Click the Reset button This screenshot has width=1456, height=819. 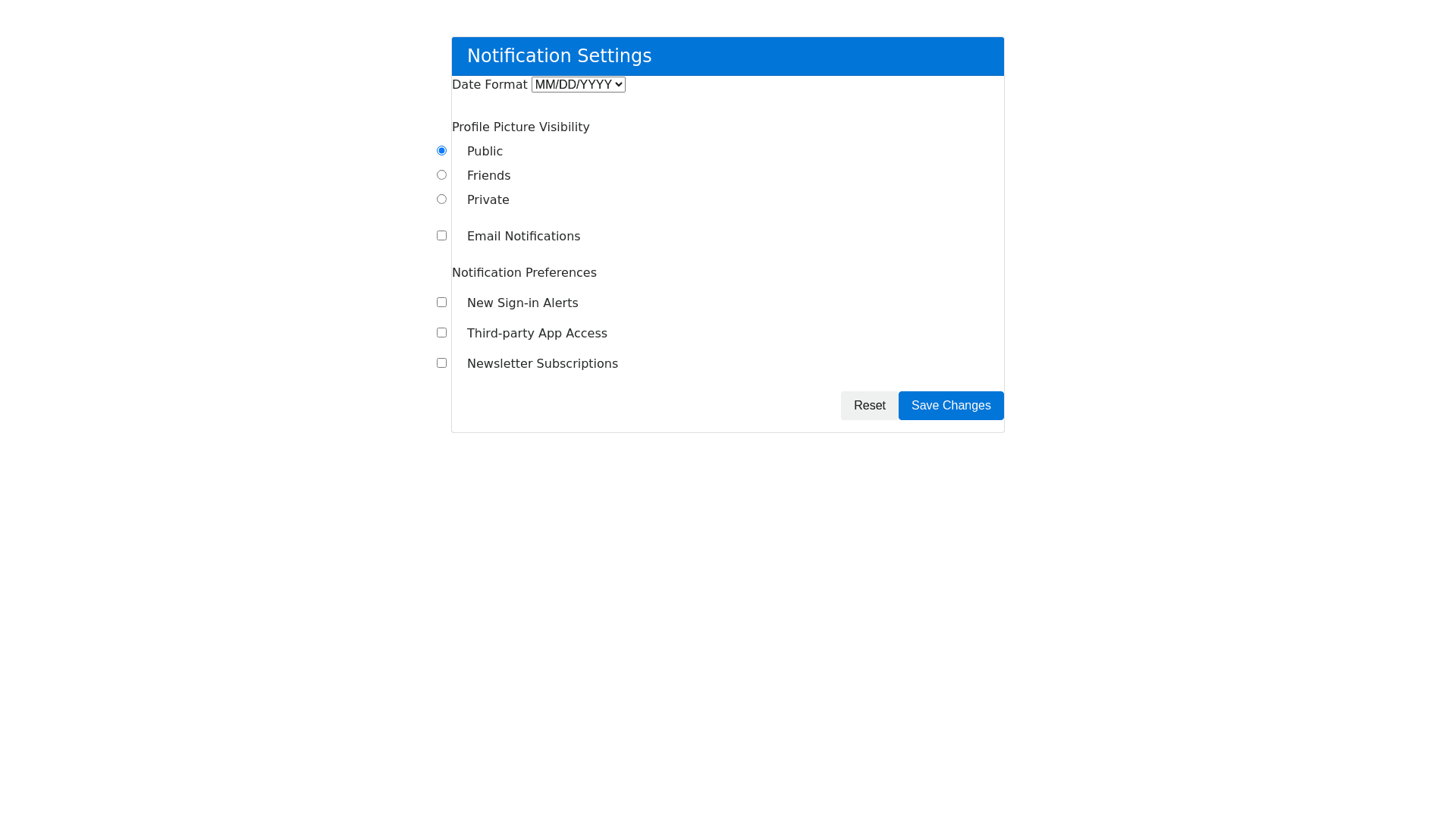coord(869,406)
